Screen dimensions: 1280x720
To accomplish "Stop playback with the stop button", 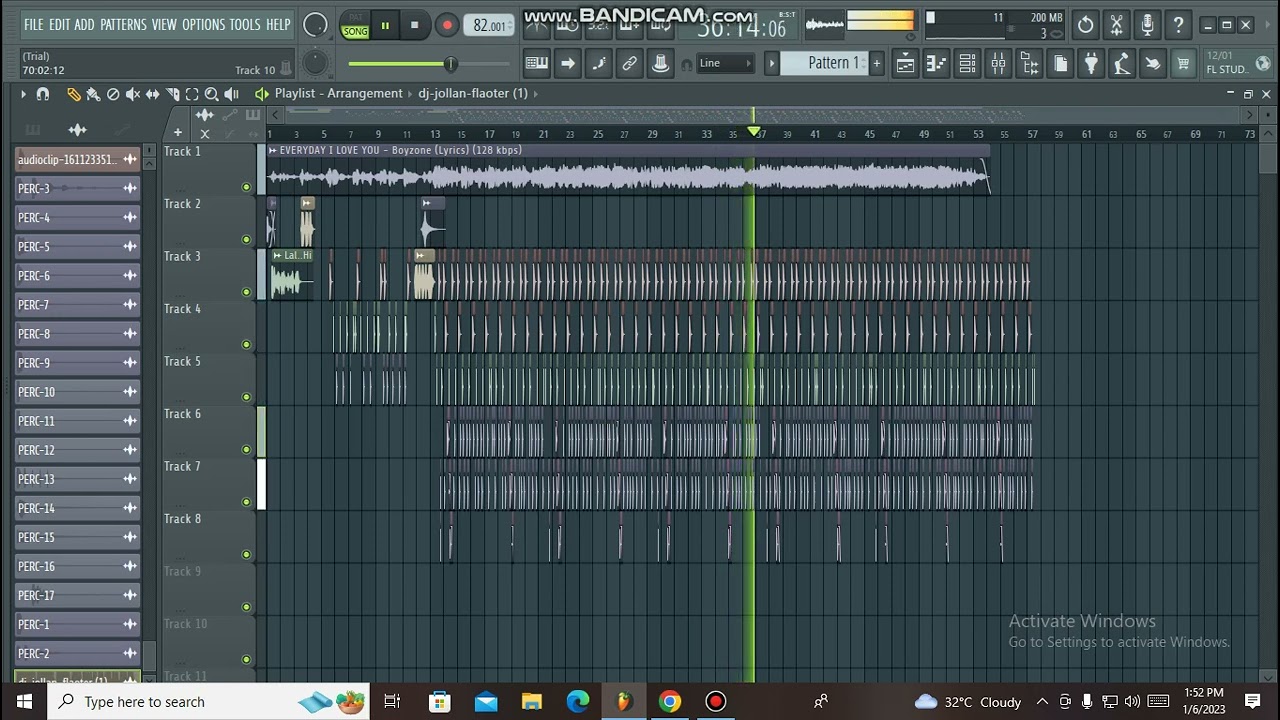I will pyautogui.click(x=414, y=26).
